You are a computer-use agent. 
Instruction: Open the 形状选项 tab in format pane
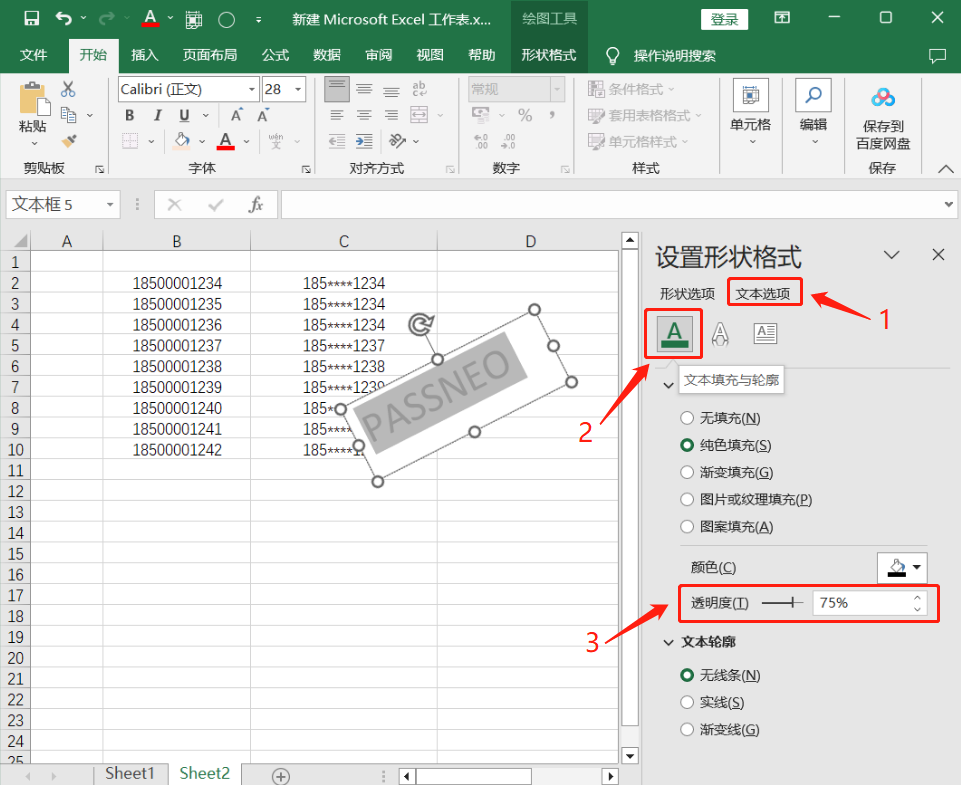click(687, 294)
